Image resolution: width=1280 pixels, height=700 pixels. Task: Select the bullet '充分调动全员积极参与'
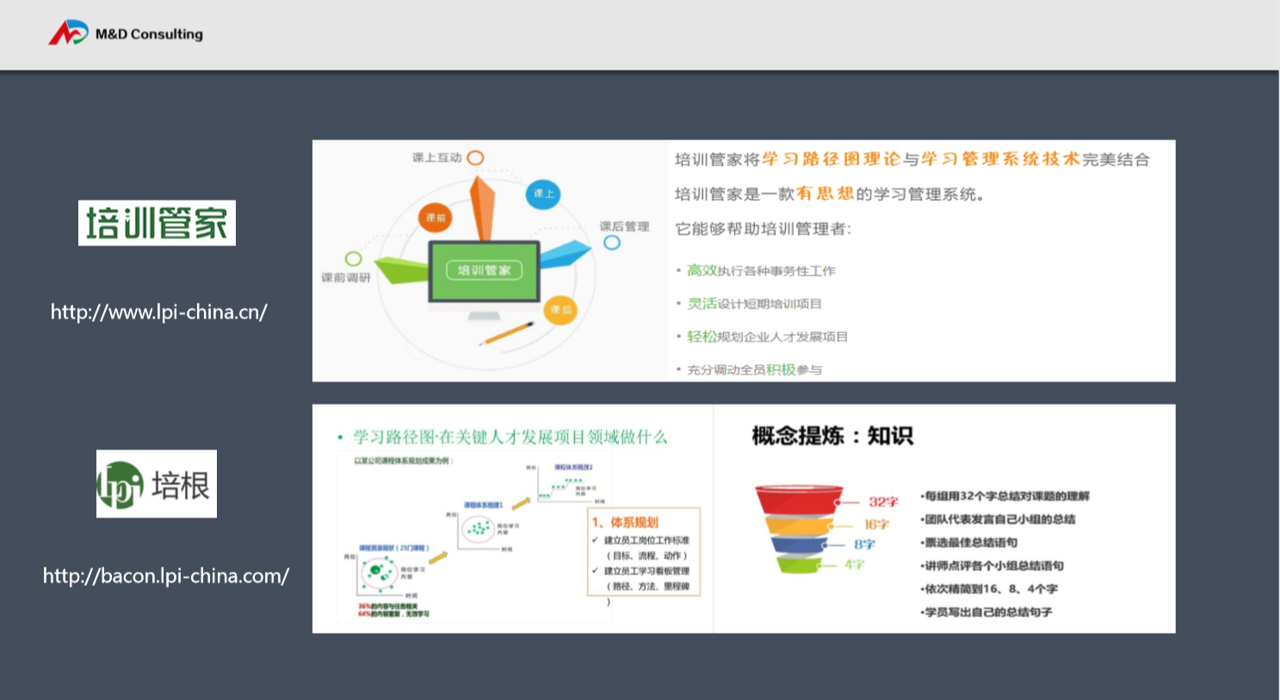pos(754,370)
